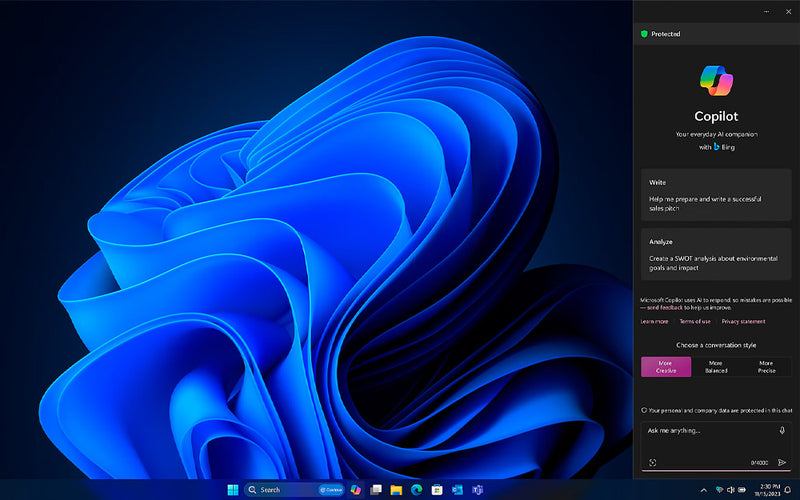This screenshot has width=800, height=500.
Task: Open Outlook from the taskbar
Action: 457,489
